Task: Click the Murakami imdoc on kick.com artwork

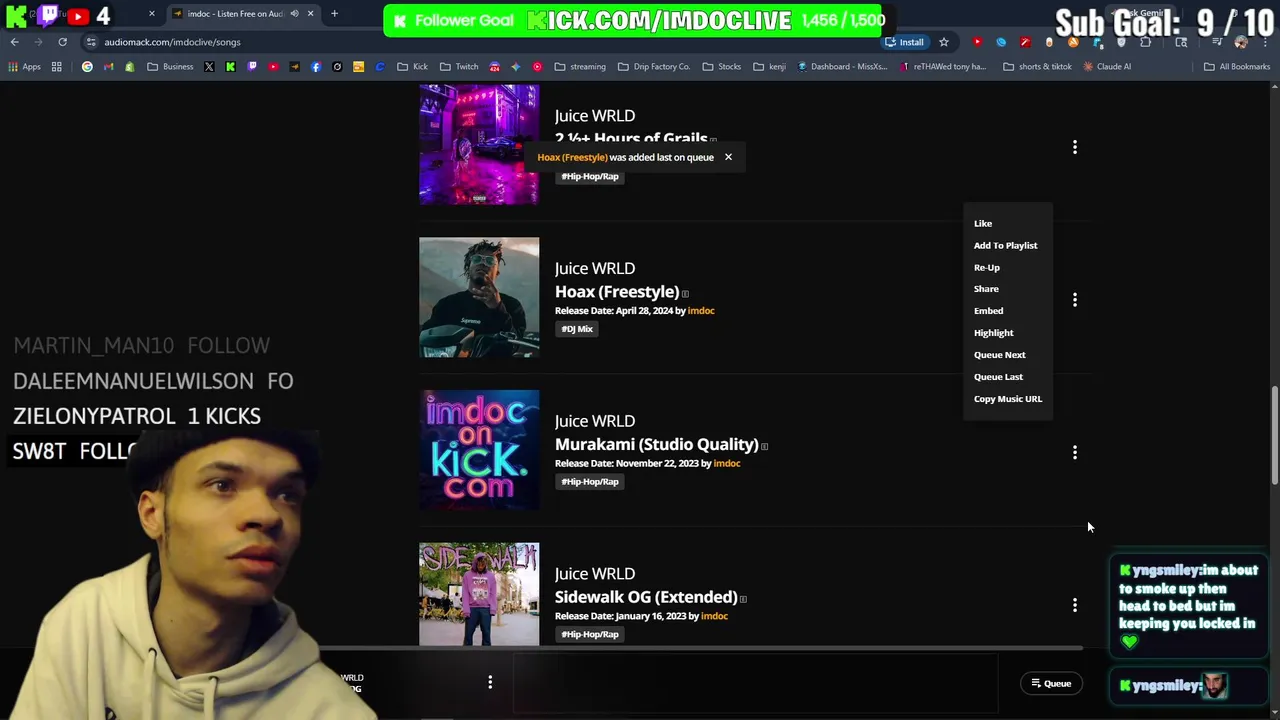Action: [479, 450]
